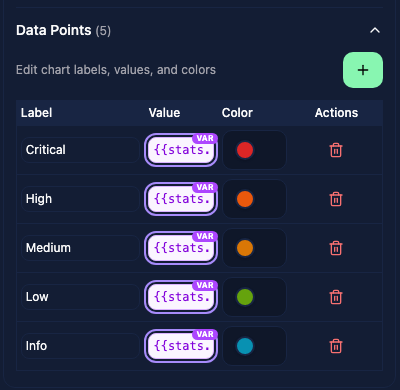Collapse the Data Points section

point(375,30)
